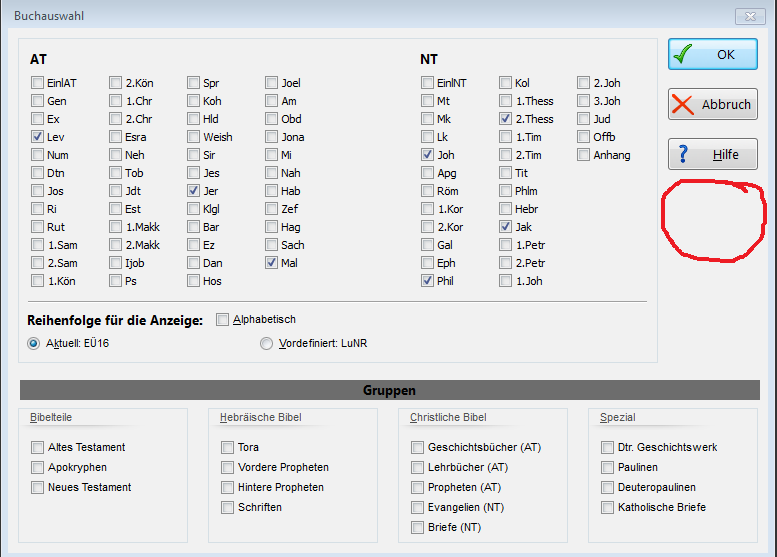Check the Gen book checkbox
777x557 pixels.
coord(37,101)
